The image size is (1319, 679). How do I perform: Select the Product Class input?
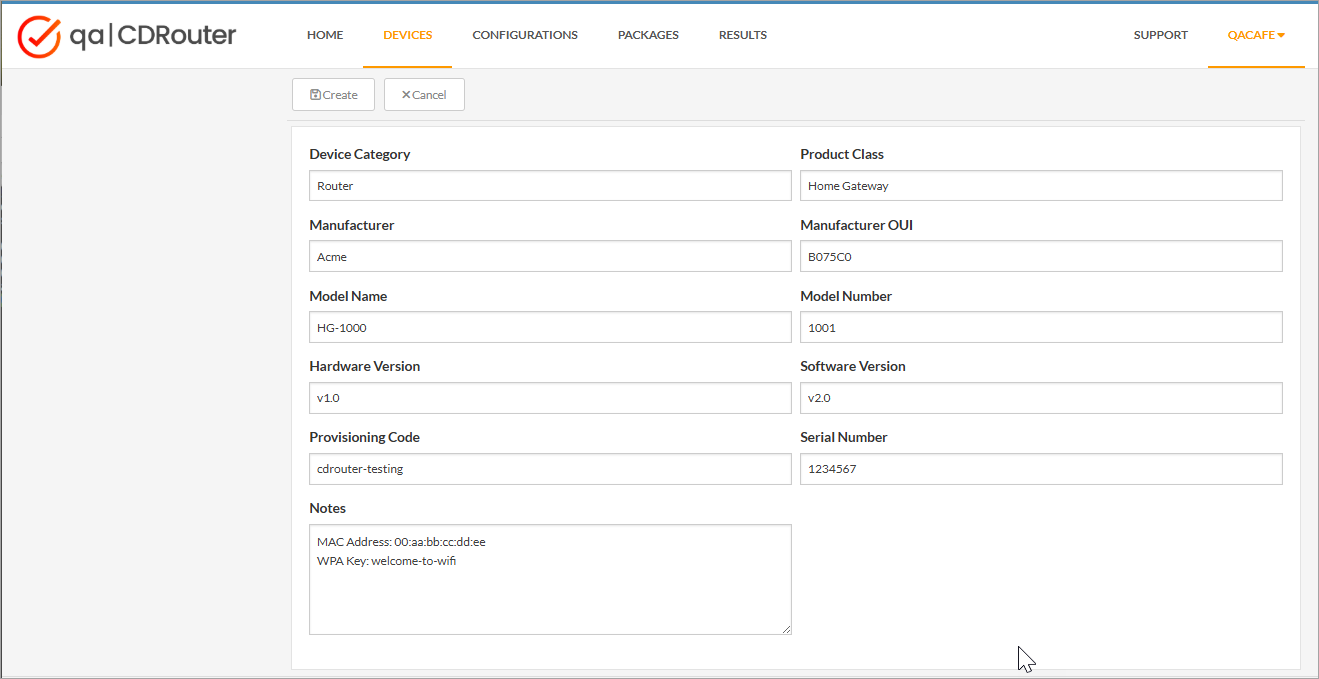coord(1041,186)
